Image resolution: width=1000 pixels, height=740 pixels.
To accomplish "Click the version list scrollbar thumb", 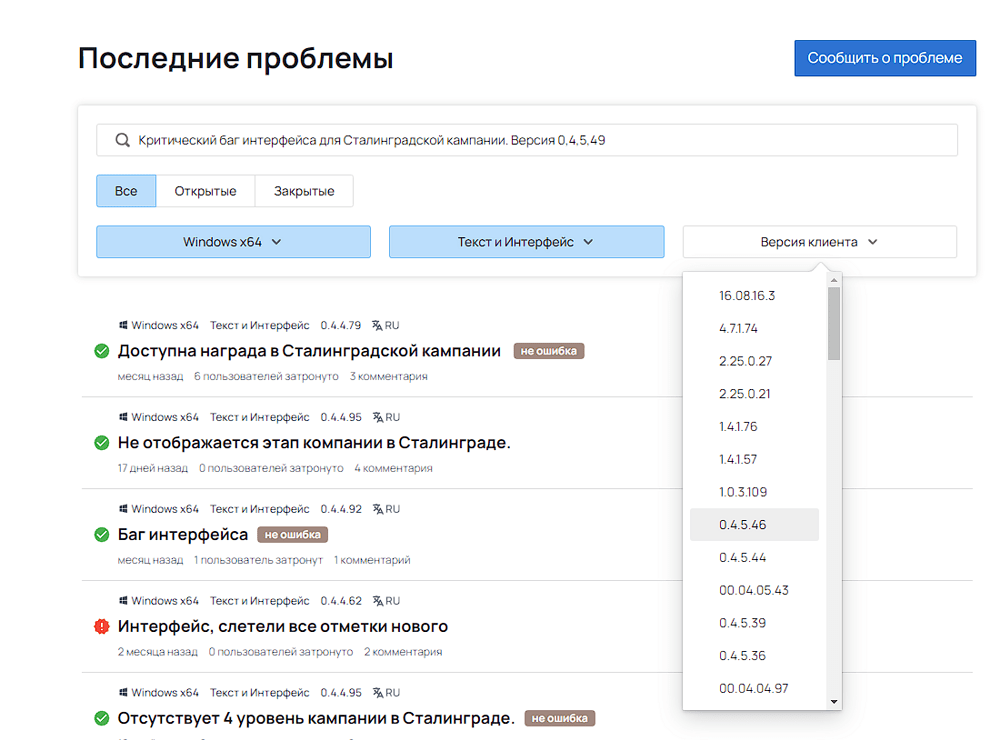I will 834,323.
